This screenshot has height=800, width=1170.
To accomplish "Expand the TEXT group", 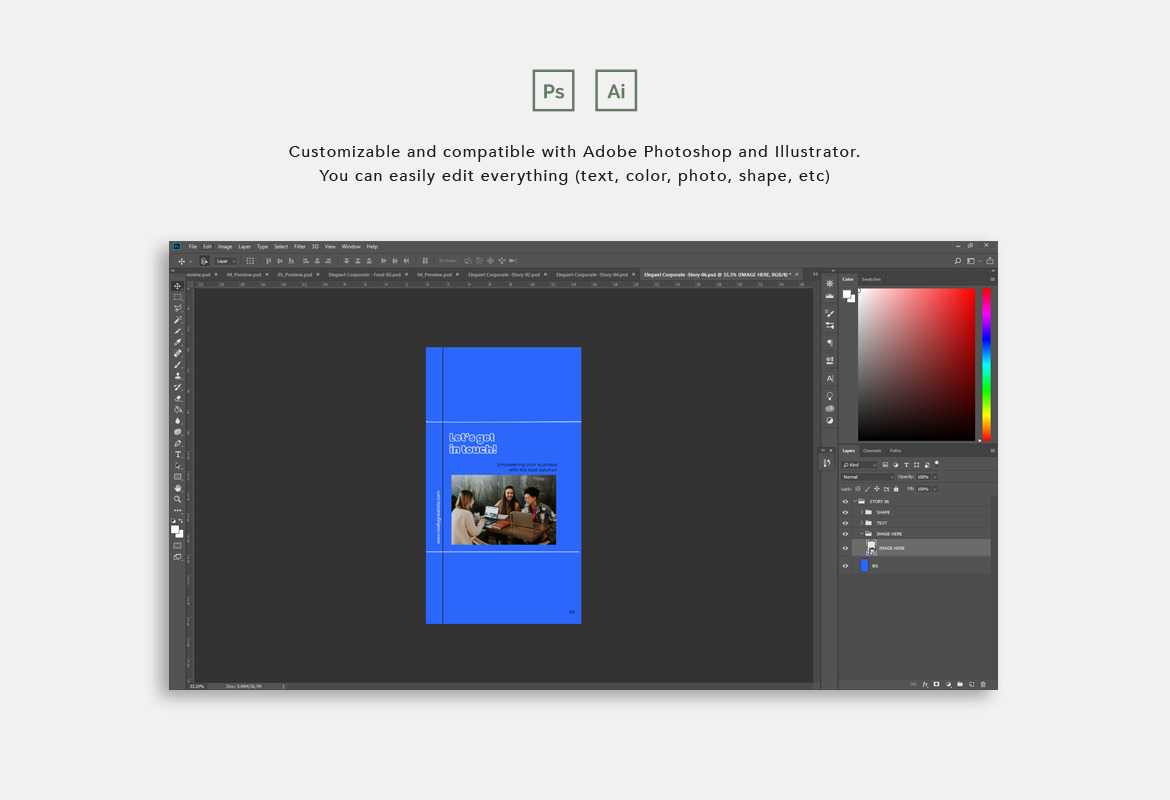I will click(x=861, y=523).
